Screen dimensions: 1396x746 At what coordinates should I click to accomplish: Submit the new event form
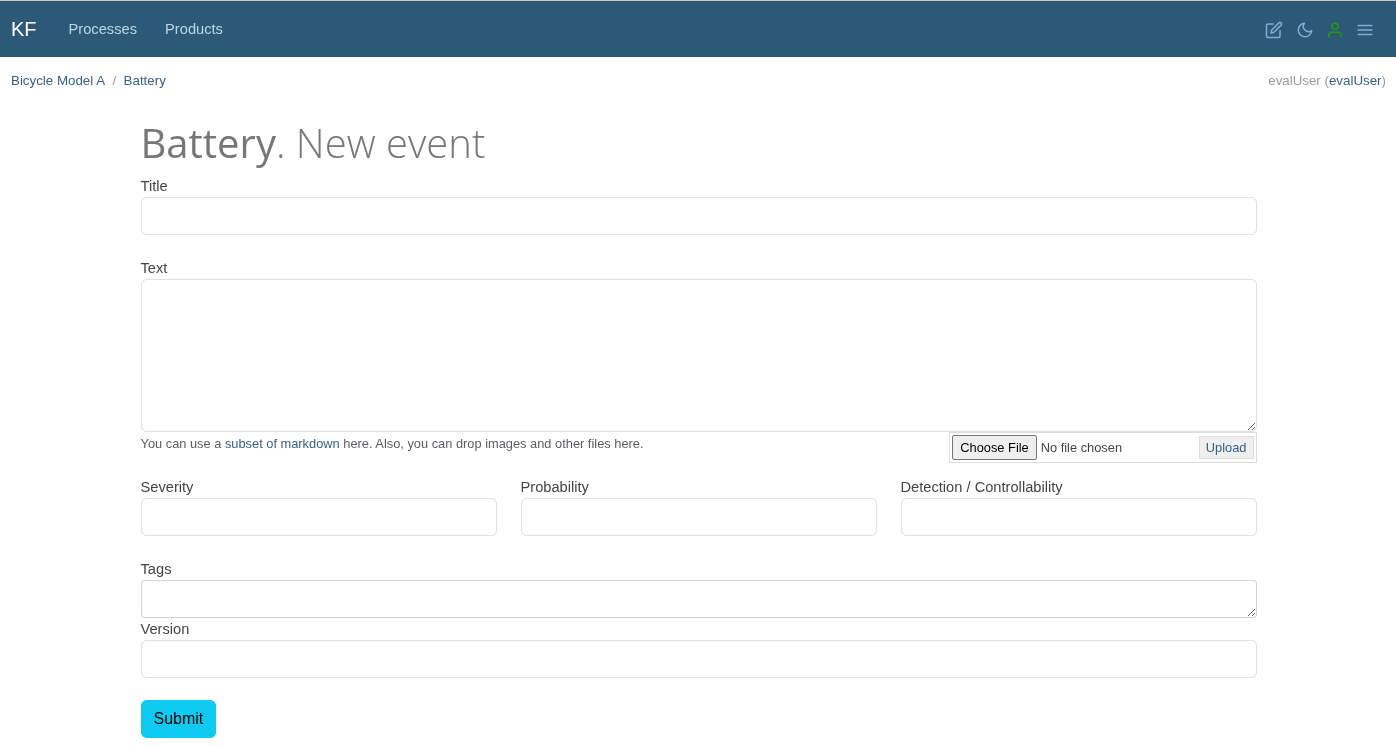pos(178,719)
